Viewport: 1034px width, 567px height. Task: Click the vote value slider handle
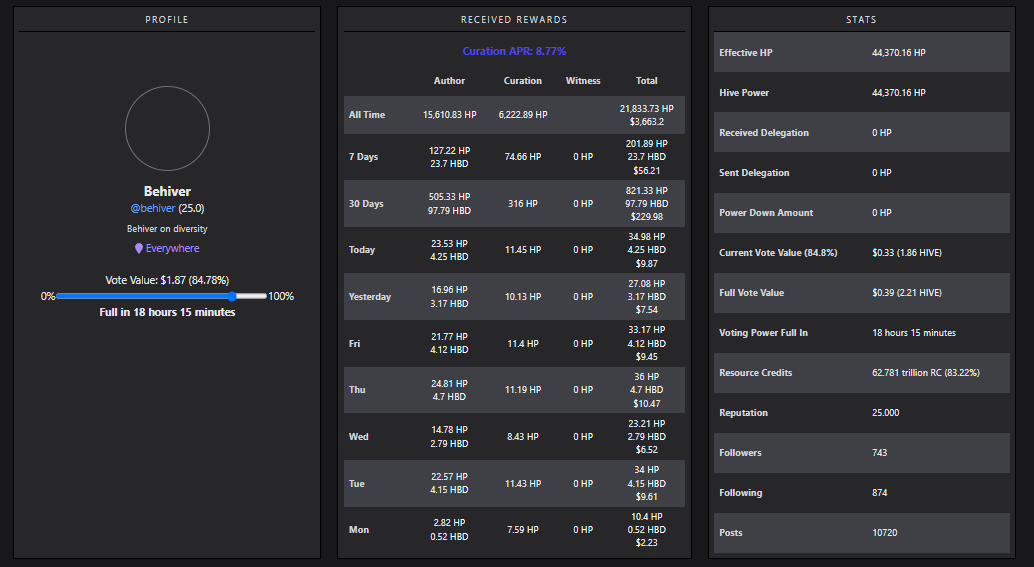pos(232,296)
